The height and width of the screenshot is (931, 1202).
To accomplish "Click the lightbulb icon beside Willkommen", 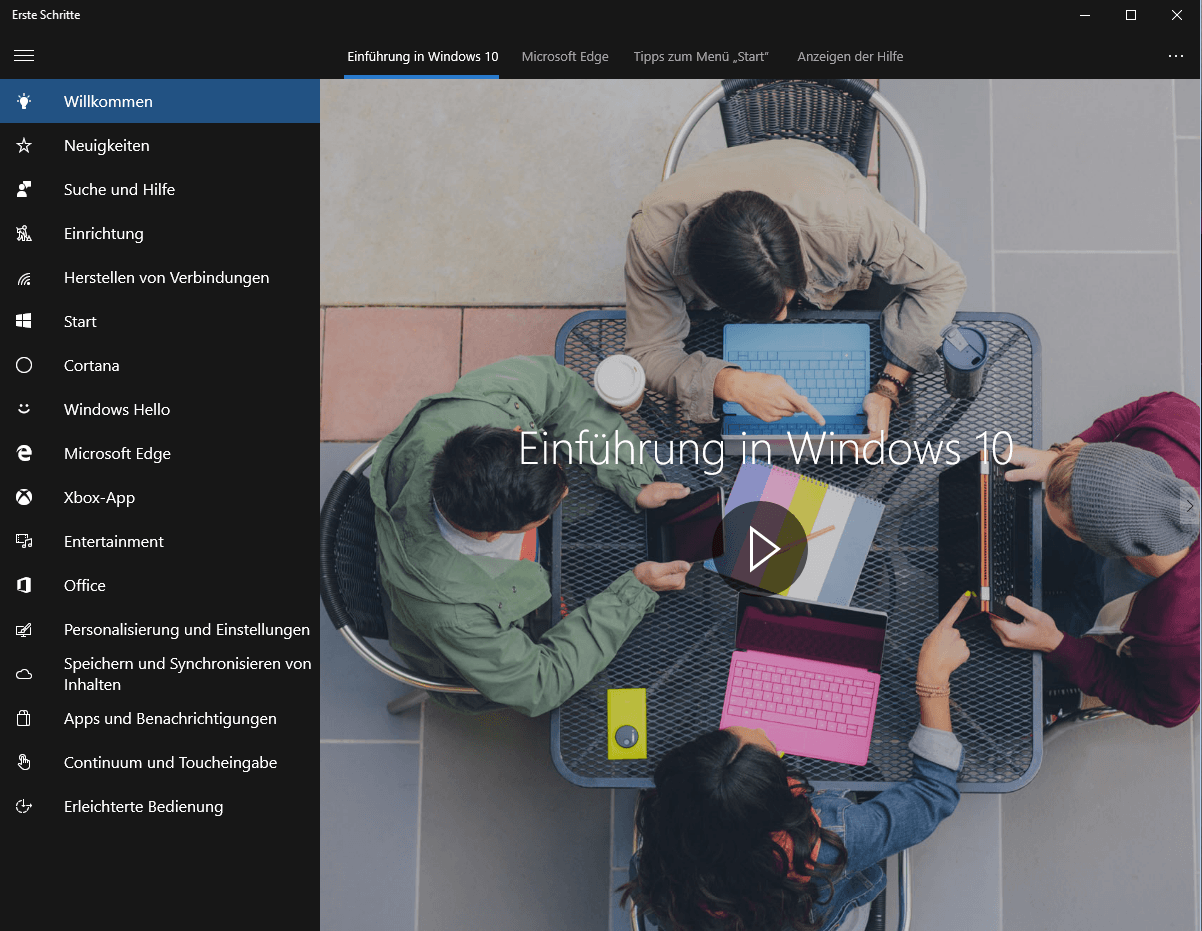I will [24, 101].
